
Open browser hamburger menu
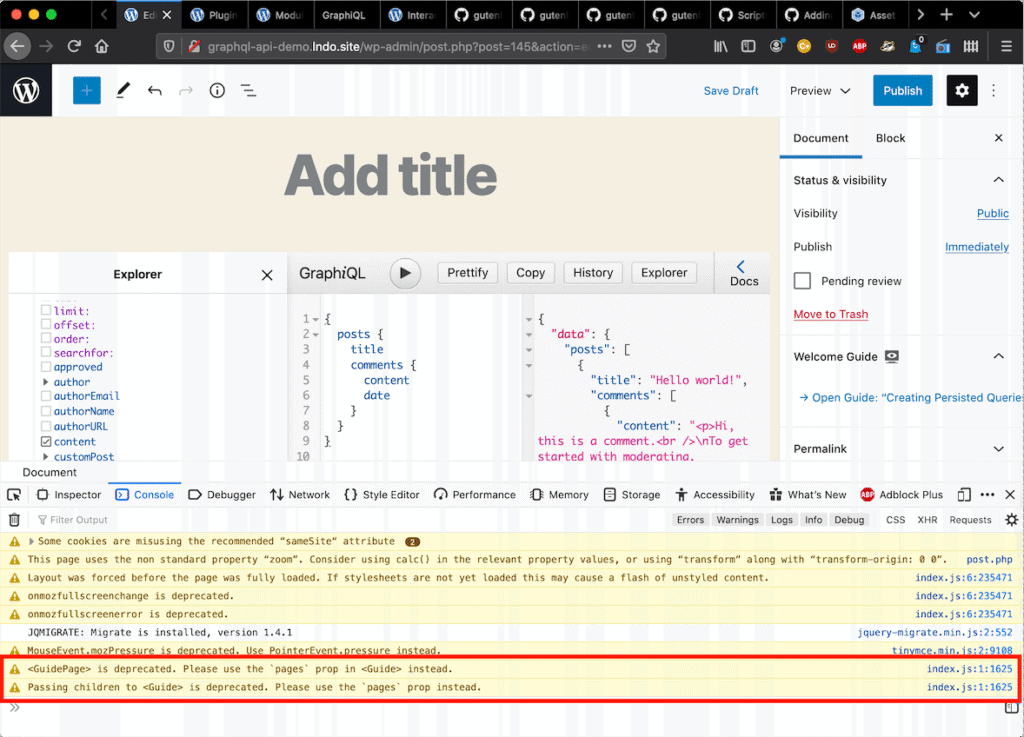1006,46
